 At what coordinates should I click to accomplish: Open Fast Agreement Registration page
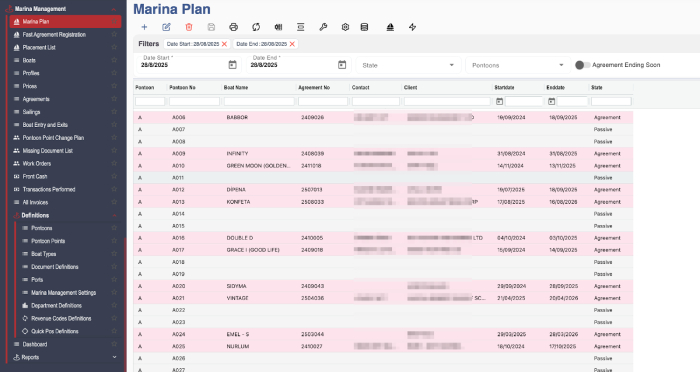[54, 34]
